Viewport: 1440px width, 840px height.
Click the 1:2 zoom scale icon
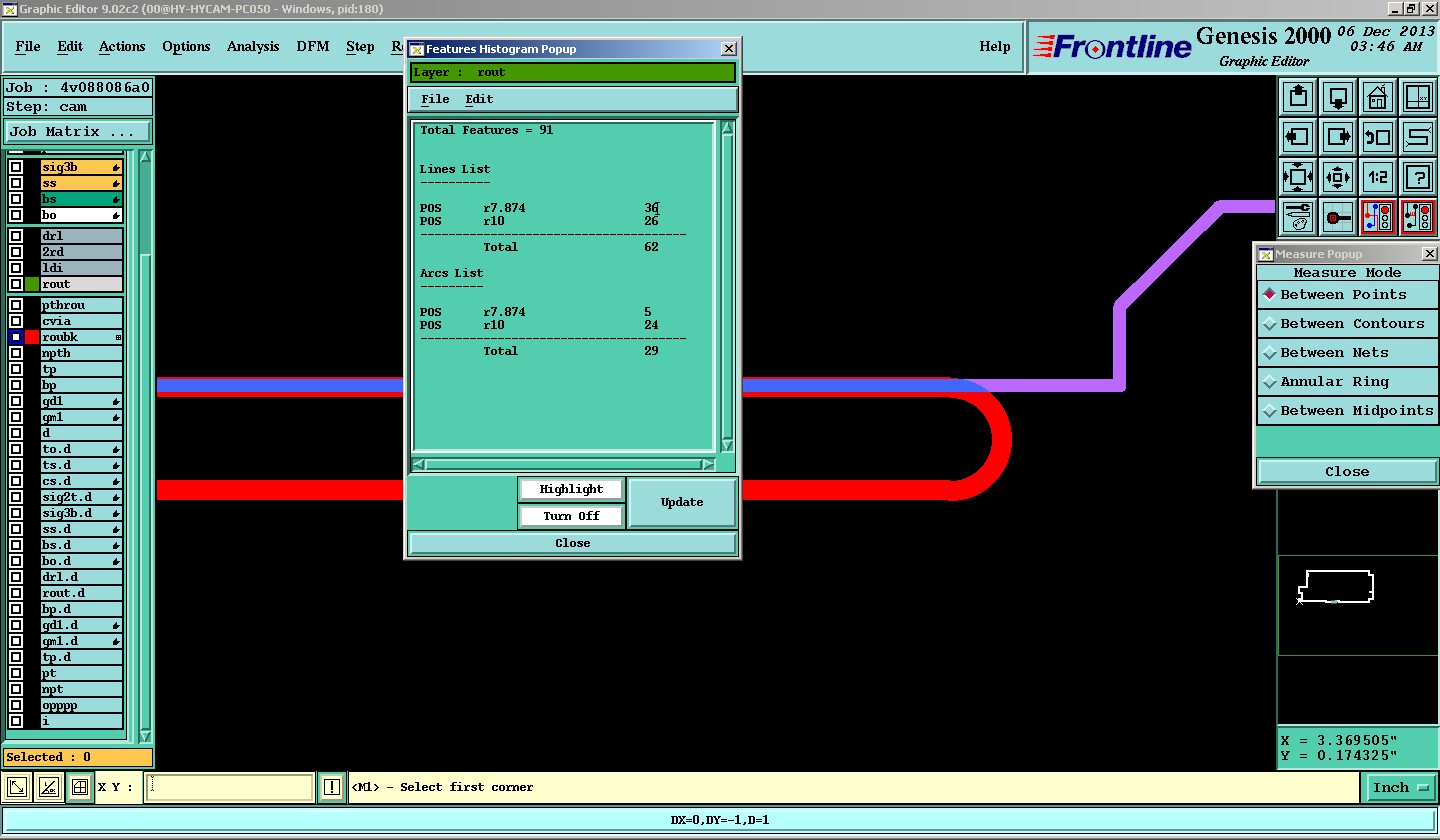pos(1378,177)
